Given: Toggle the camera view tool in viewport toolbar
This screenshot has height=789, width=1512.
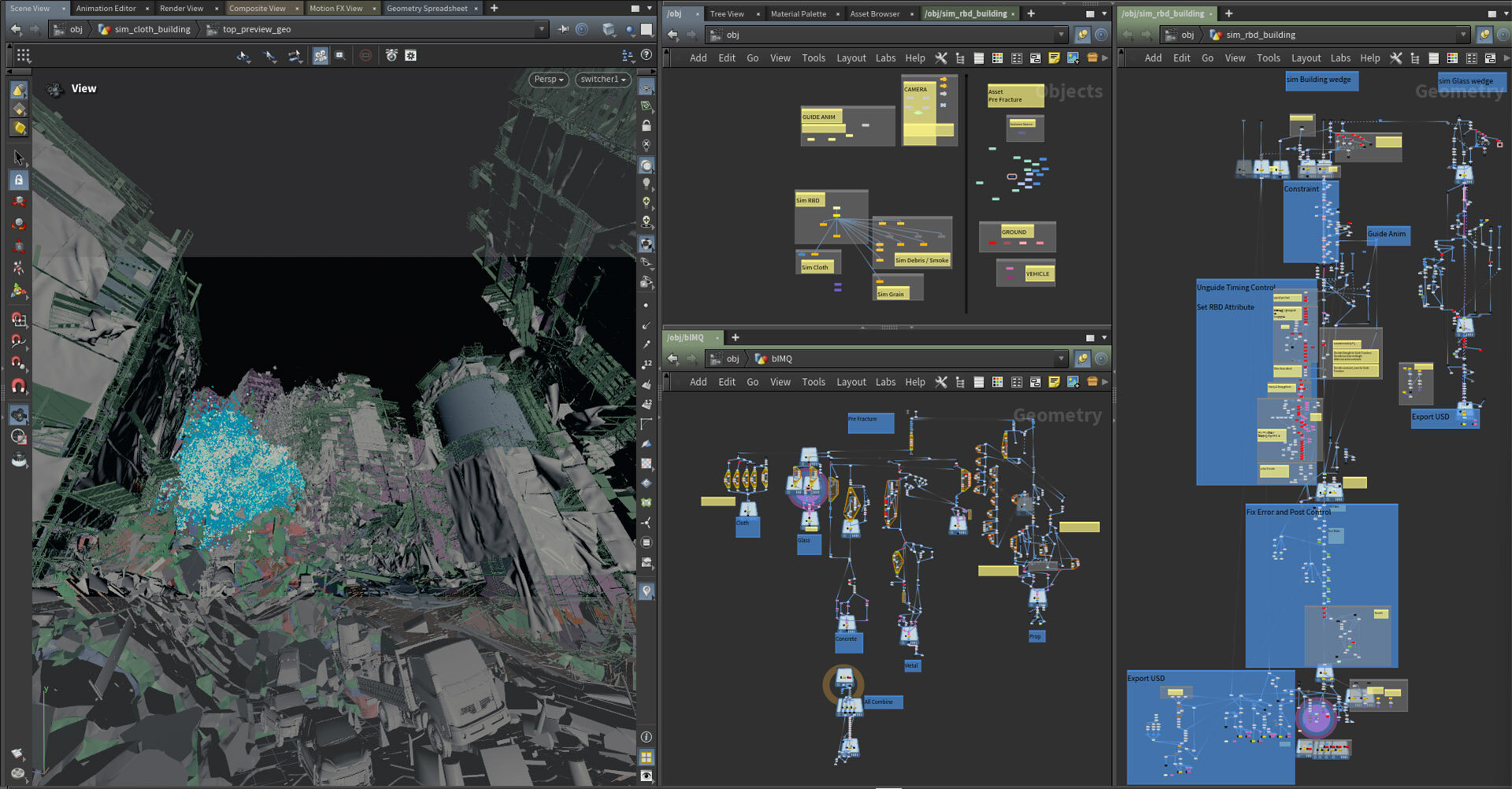Looking at the screenshot, I should [x=321, y=56].
